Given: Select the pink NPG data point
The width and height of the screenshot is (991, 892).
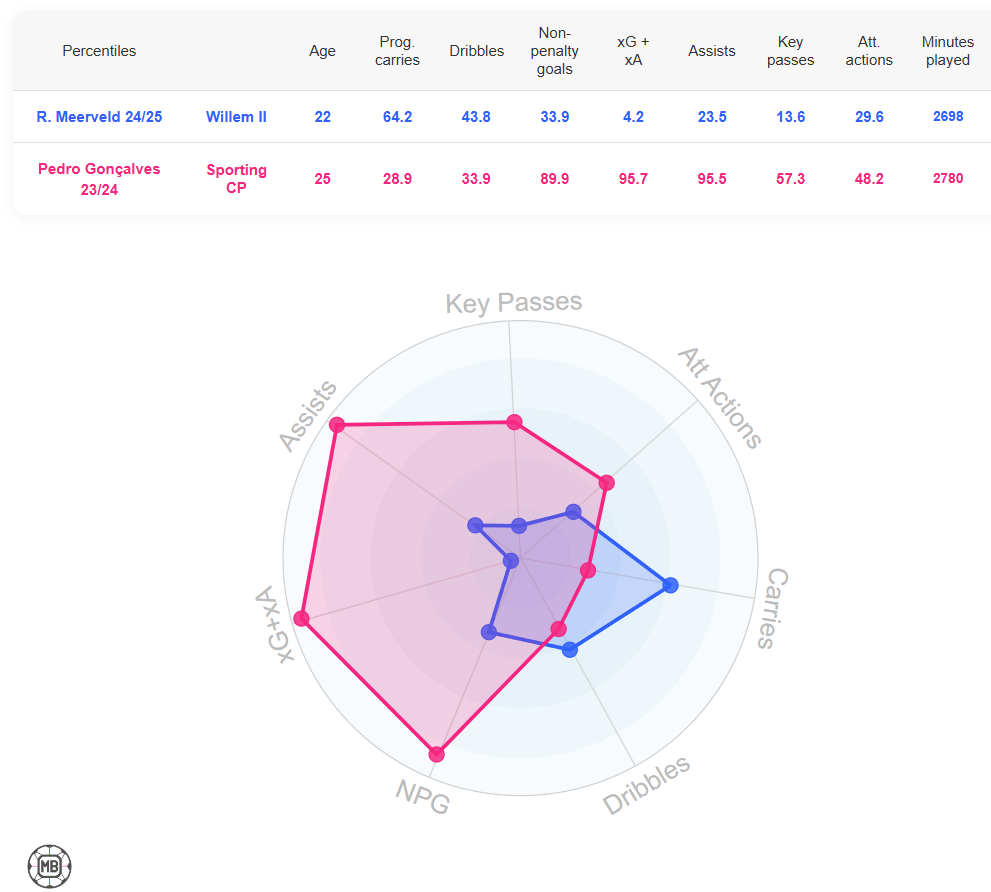Looking at the screenshot, I should pos(436,754).
